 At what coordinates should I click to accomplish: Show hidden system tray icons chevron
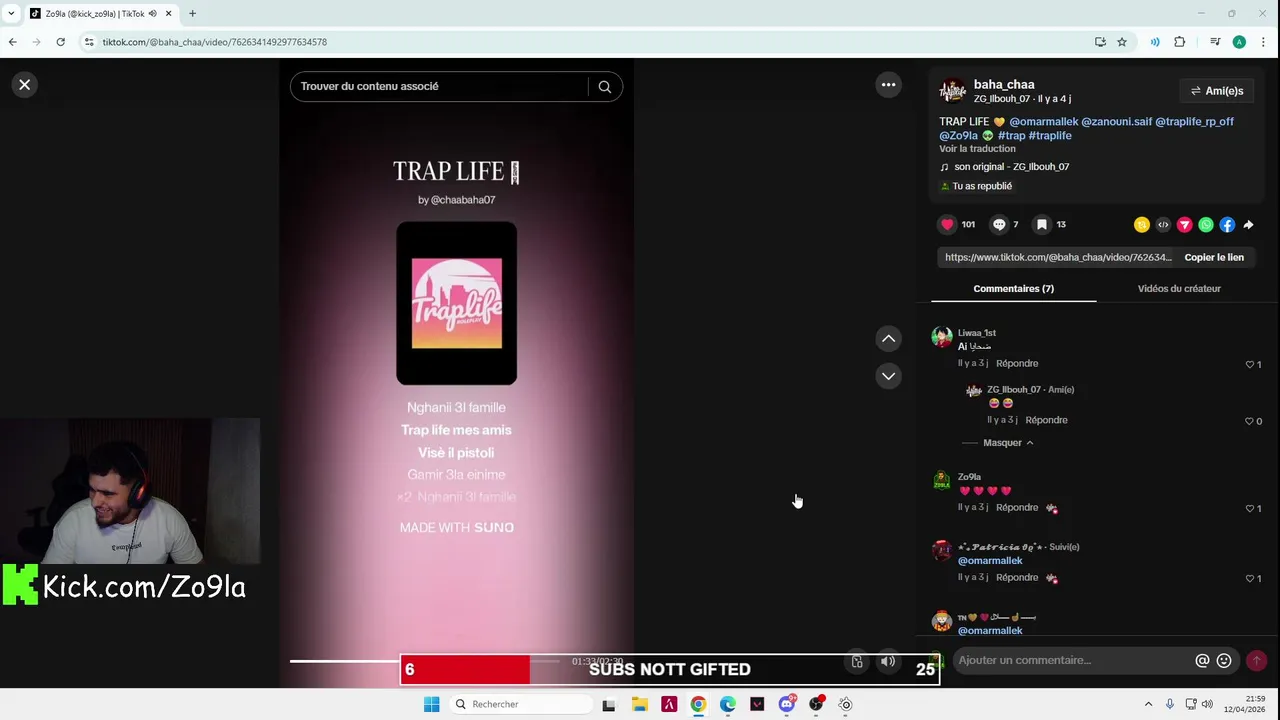click(x=1148, y=704)
